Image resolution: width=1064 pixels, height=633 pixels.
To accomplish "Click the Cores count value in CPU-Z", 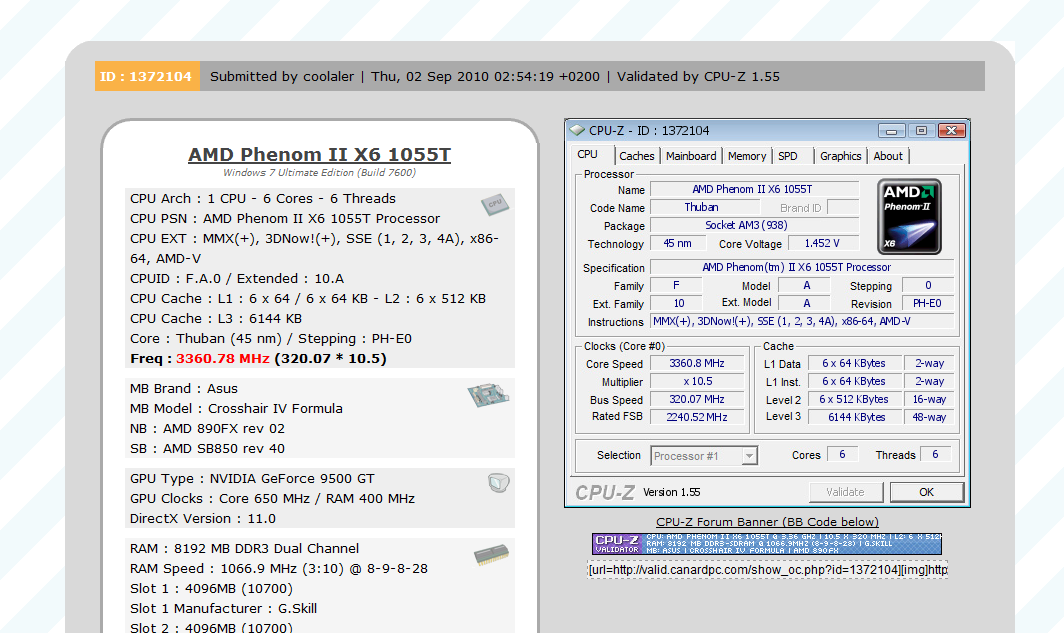I will point(842,454).
